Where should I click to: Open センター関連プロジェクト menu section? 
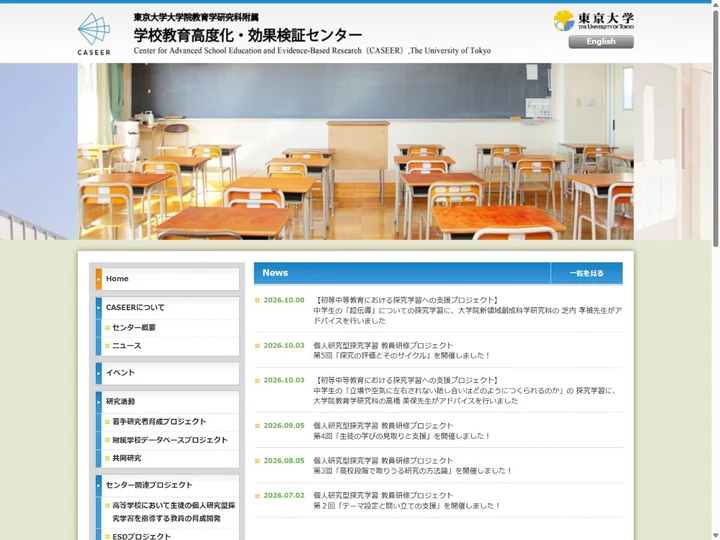168,485
